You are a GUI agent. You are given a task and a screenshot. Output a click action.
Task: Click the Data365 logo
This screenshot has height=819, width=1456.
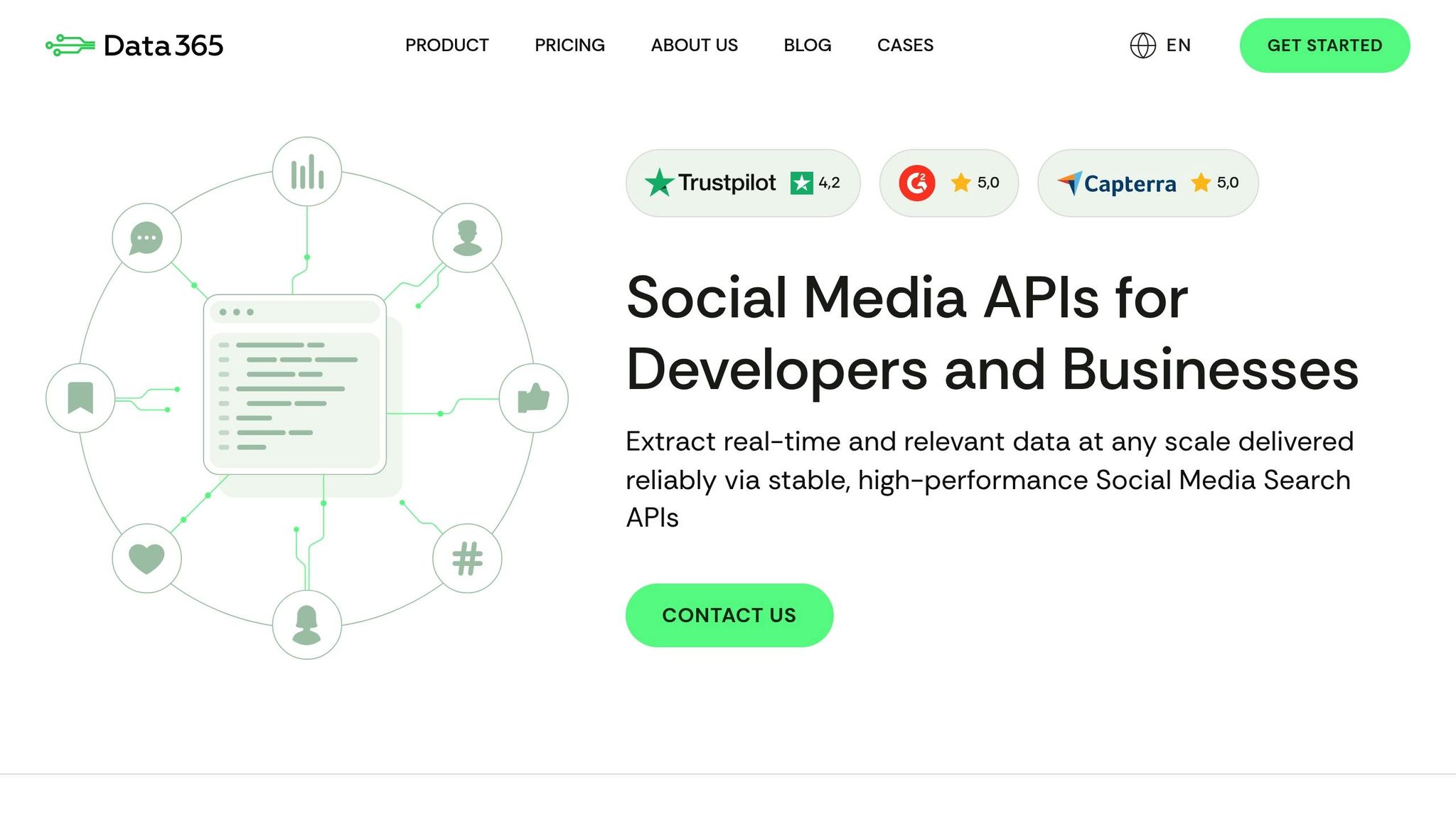[134, 45]
